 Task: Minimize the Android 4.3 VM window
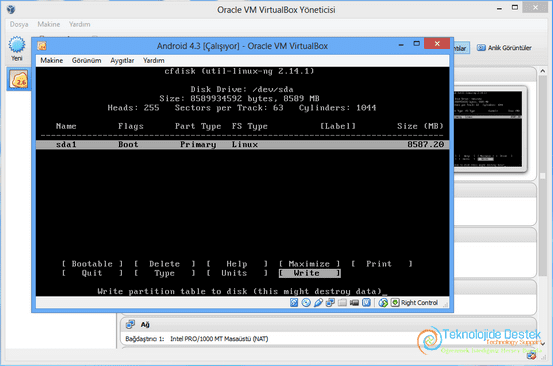[x=401, y=44]
